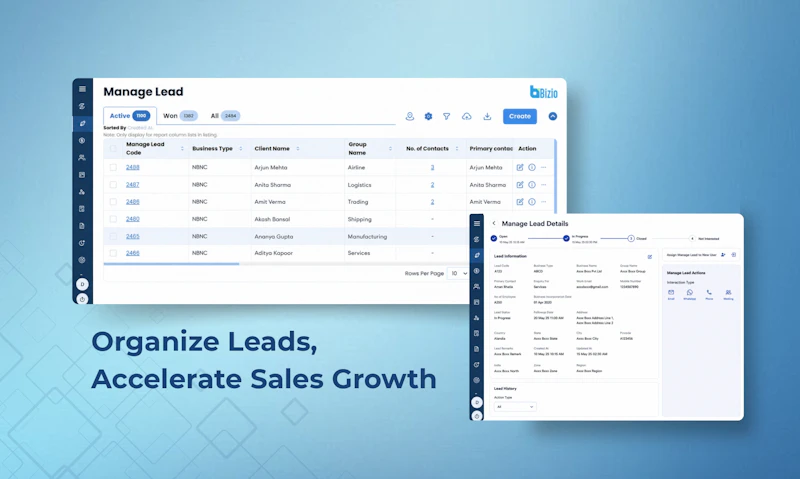Sort by Group Name column
The image size is (800, 479).
[x=390, y=148]
